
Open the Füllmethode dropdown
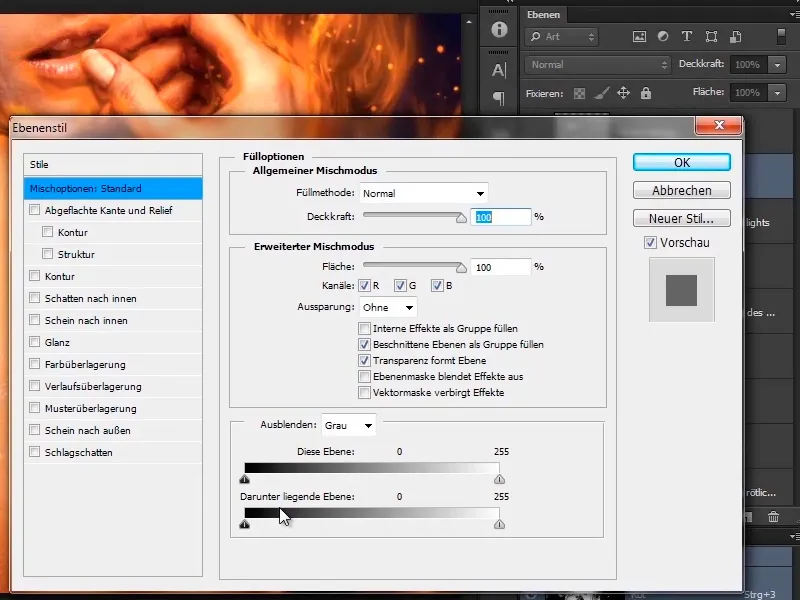(x=423, y=193)
